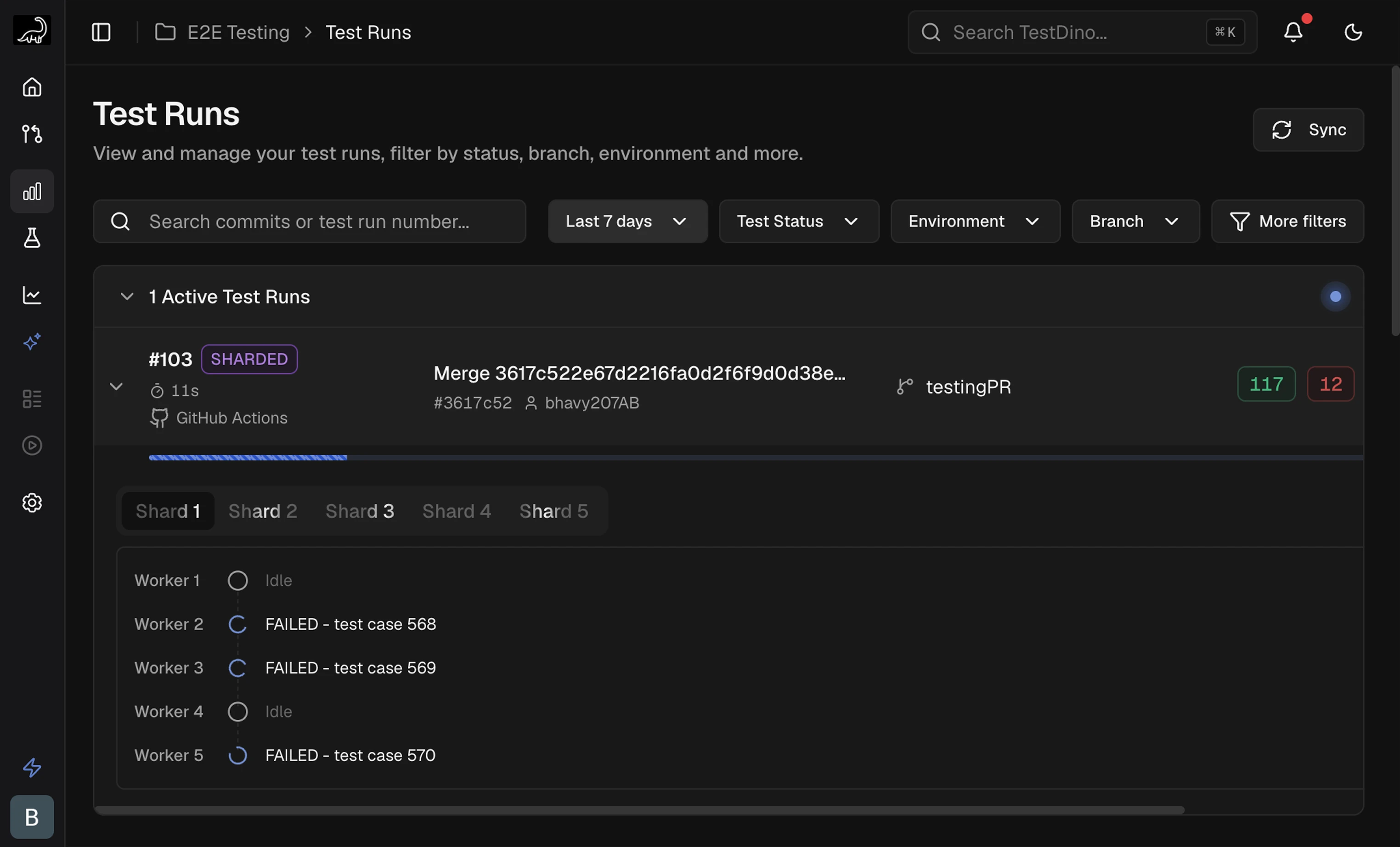Open the circular play button sidebar icon
The height and width of the screenshot is (847, 1400).
32,446
